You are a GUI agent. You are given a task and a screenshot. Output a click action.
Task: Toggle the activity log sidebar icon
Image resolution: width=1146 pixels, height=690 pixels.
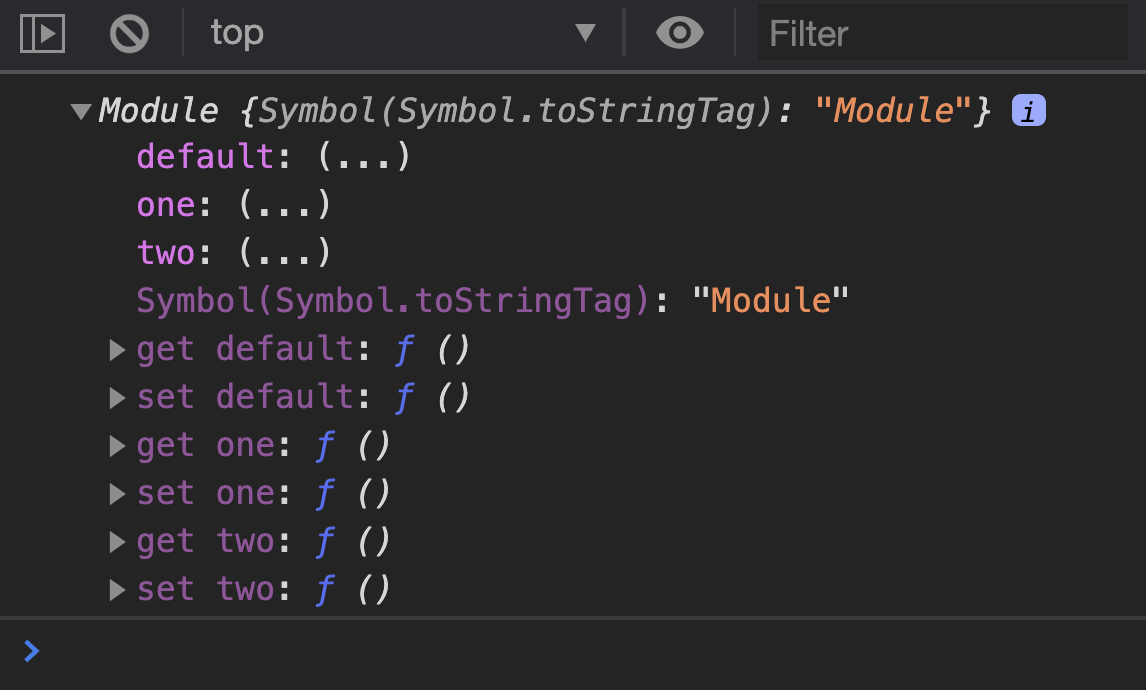click(x=41, y=33)
